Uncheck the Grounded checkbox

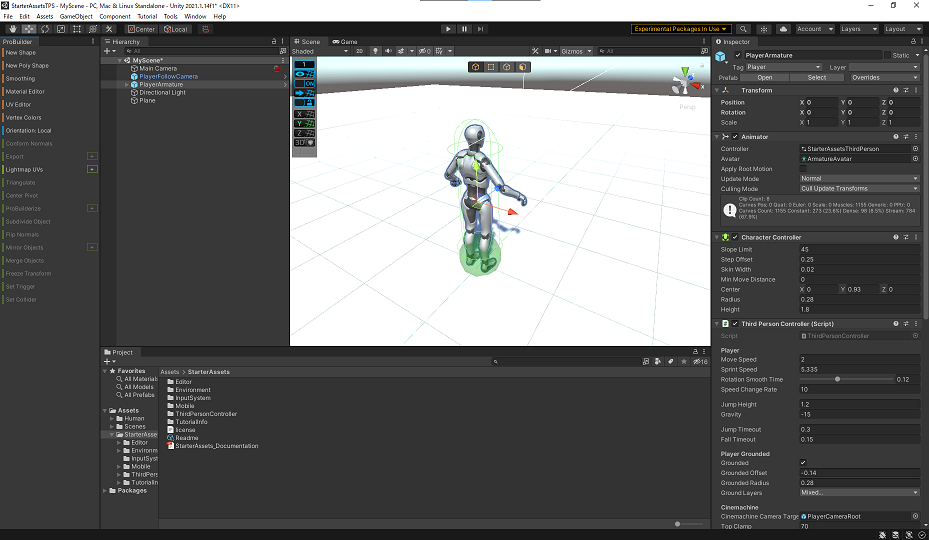(804, 463)
